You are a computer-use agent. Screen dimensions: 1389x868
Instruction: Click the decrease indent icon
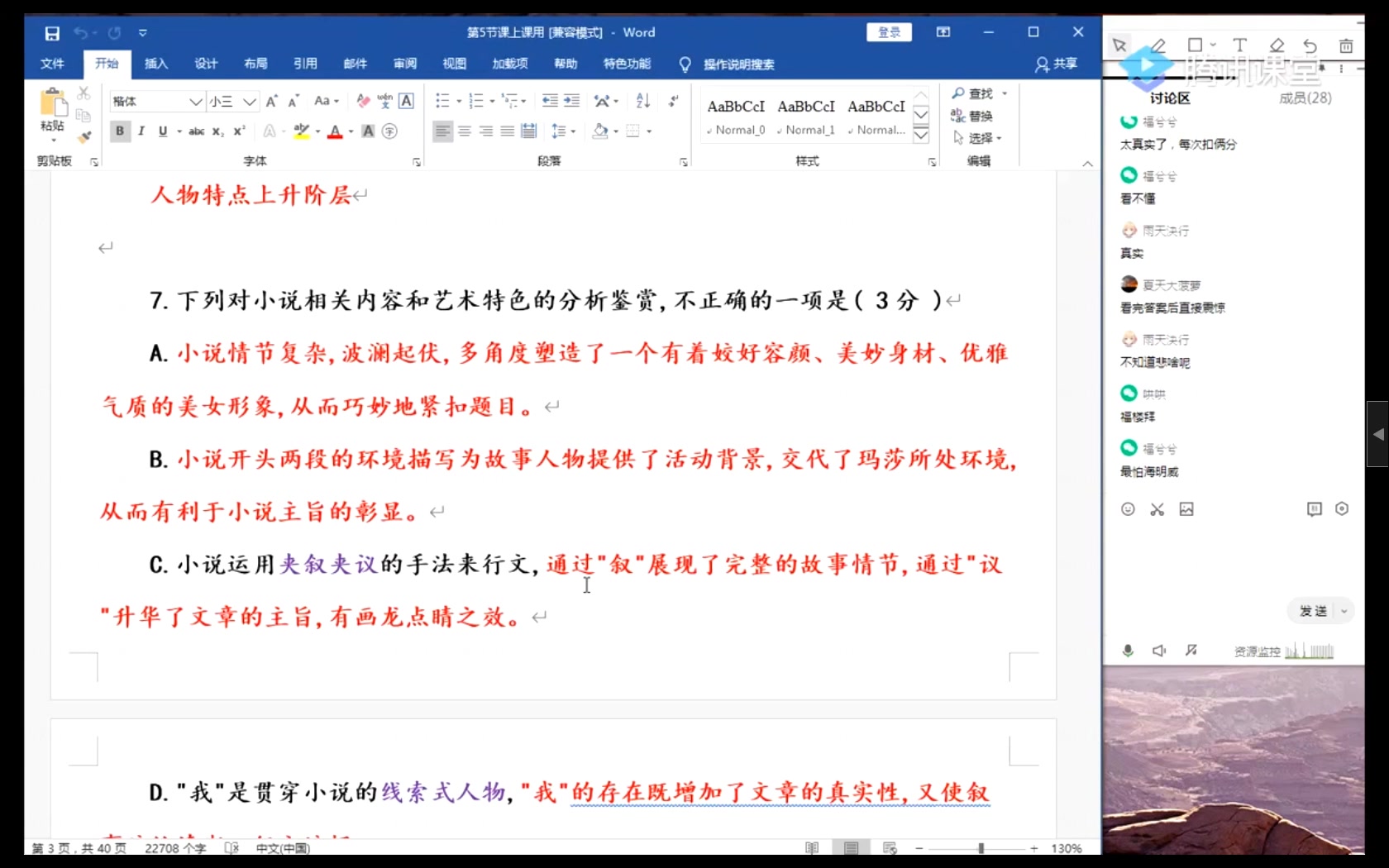pos(550,101)
